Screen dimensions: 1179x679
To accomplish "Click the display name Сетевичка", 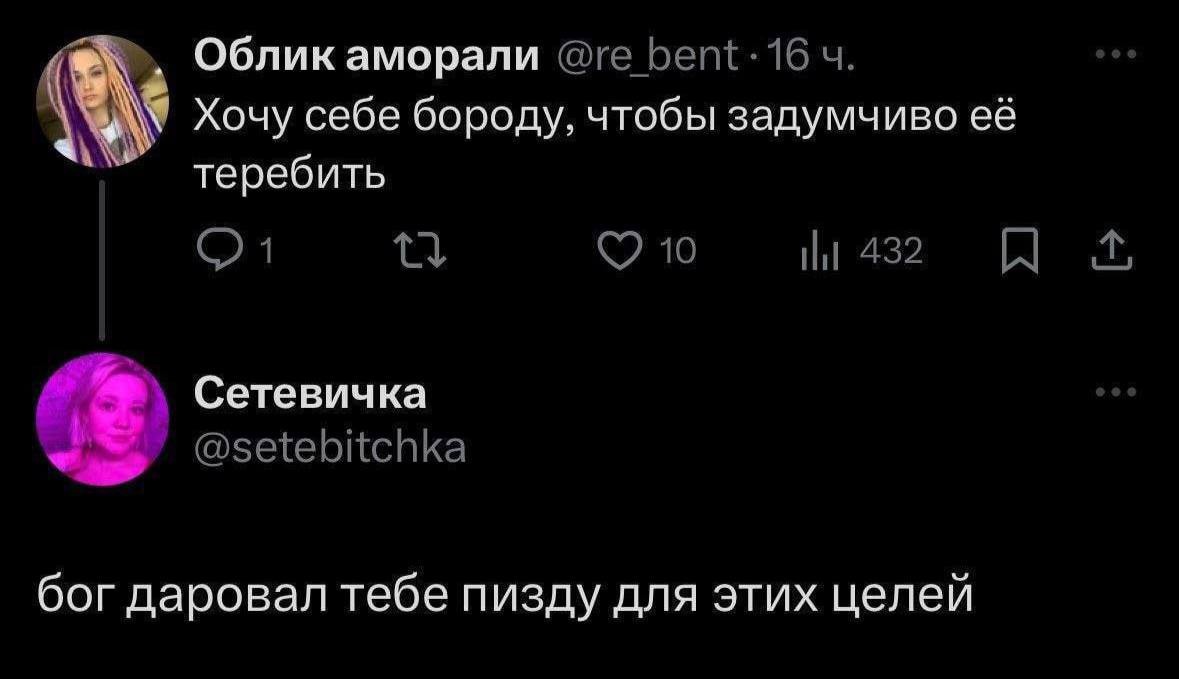I will click(309, 393).
